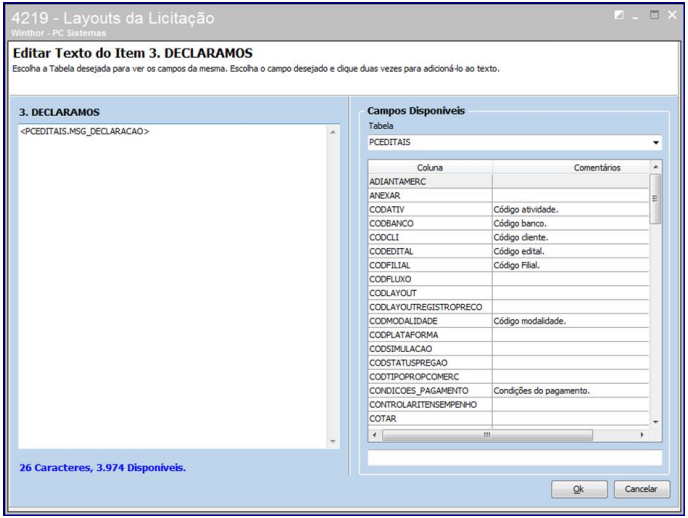
Task: Select the CODEDITAL column entry
Action: [x=430, y=251]
